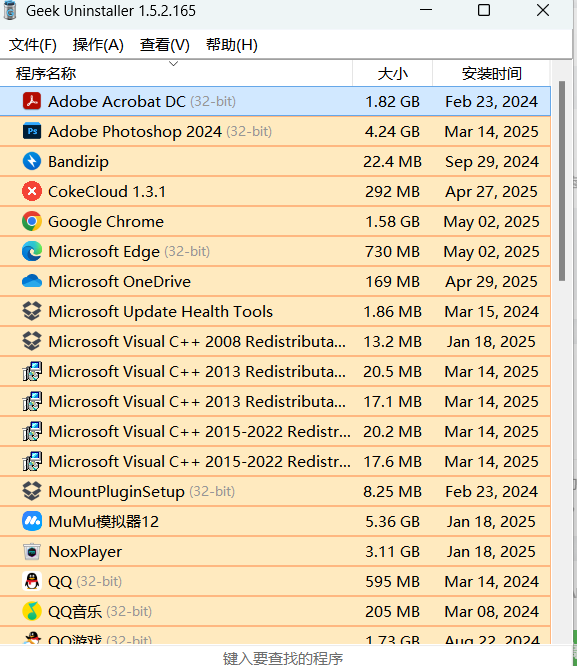The image size is (577, 666).
Task: Click icon of Visual C++ 2015-2022 20.2 MB row
Action: (x=32, y=431)
